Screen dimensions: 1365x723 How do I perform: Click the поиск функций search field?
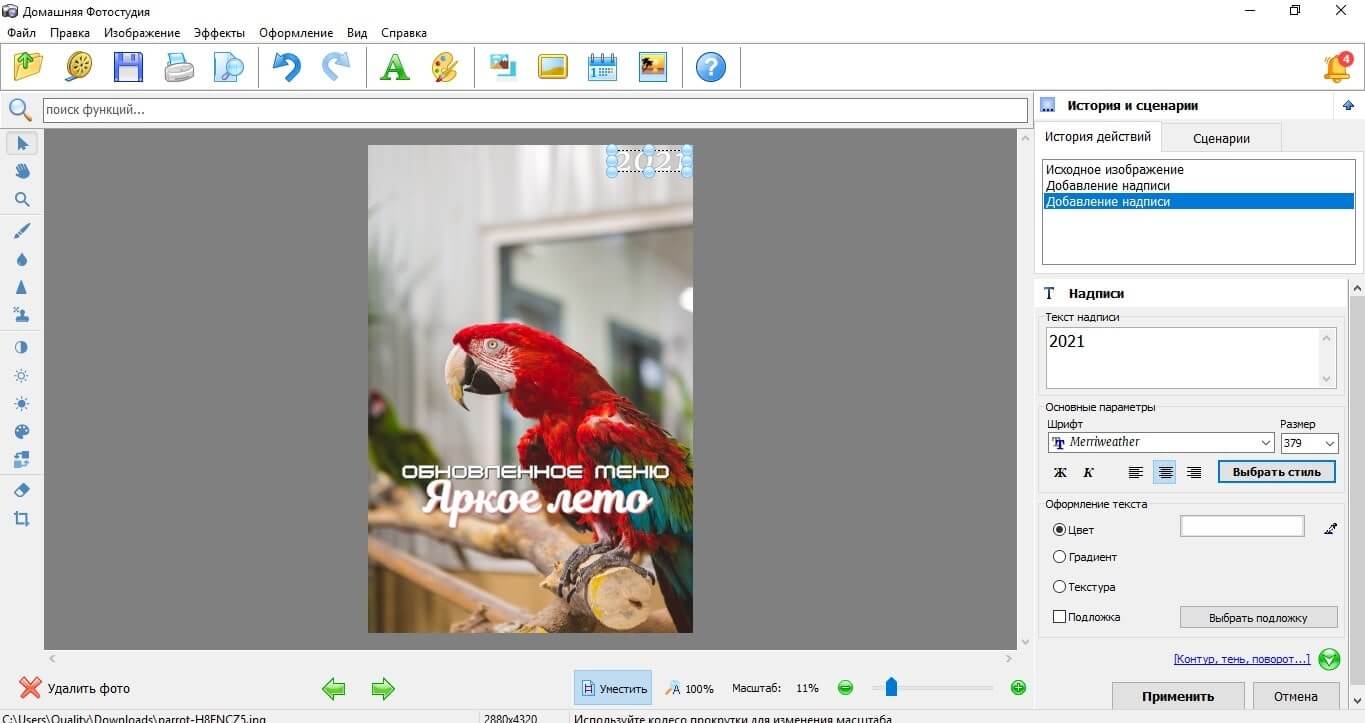pos(535,110)
